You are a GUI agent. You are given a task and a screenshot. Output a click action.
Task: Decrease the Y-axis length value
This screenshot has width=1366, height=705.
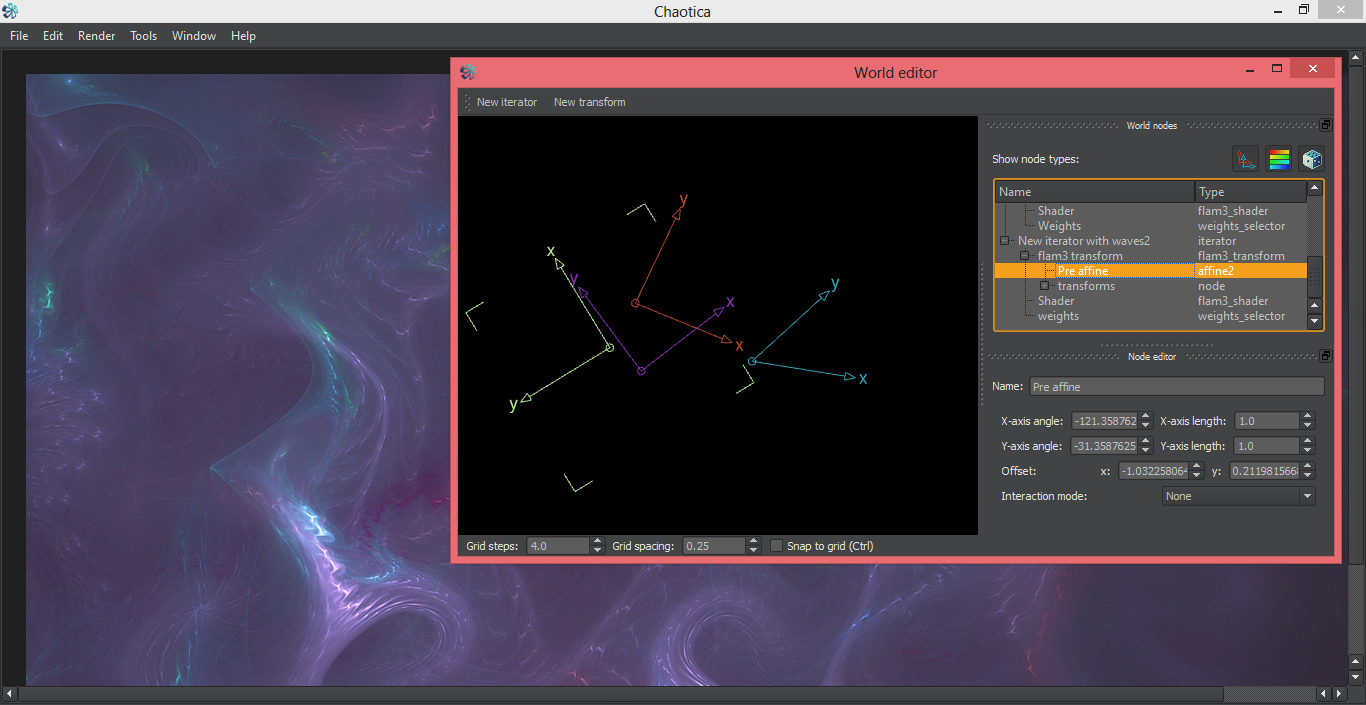point(1308,451)
